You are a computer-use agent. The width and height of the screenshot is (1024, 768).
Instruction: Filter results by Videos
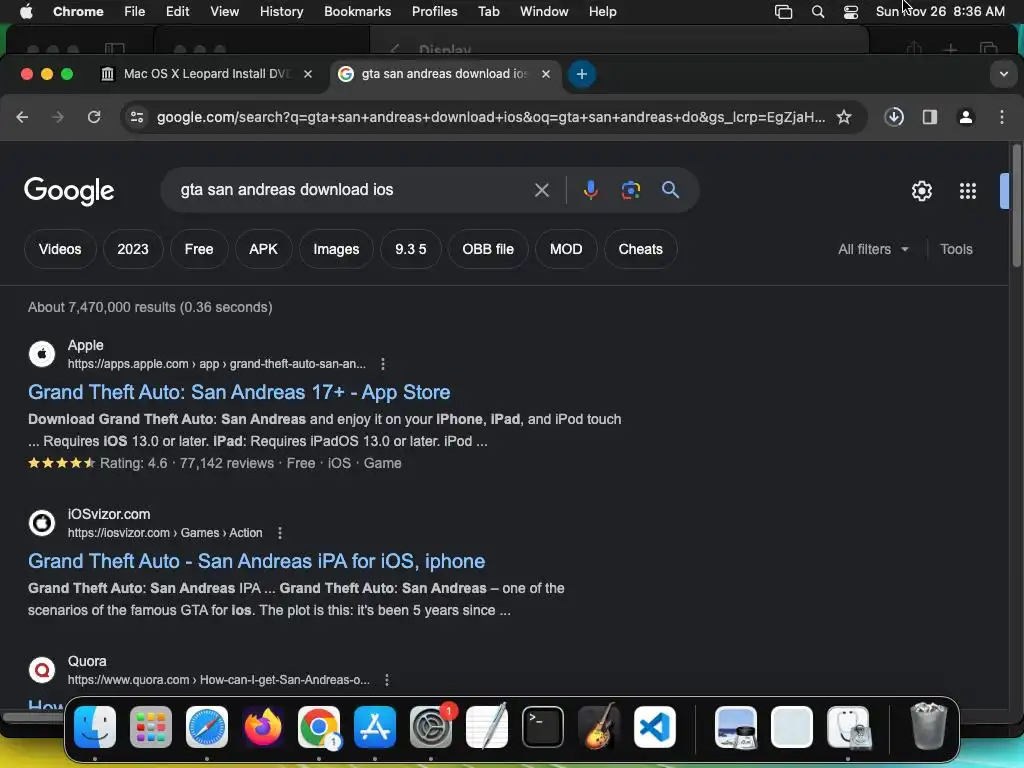[60, 249]
